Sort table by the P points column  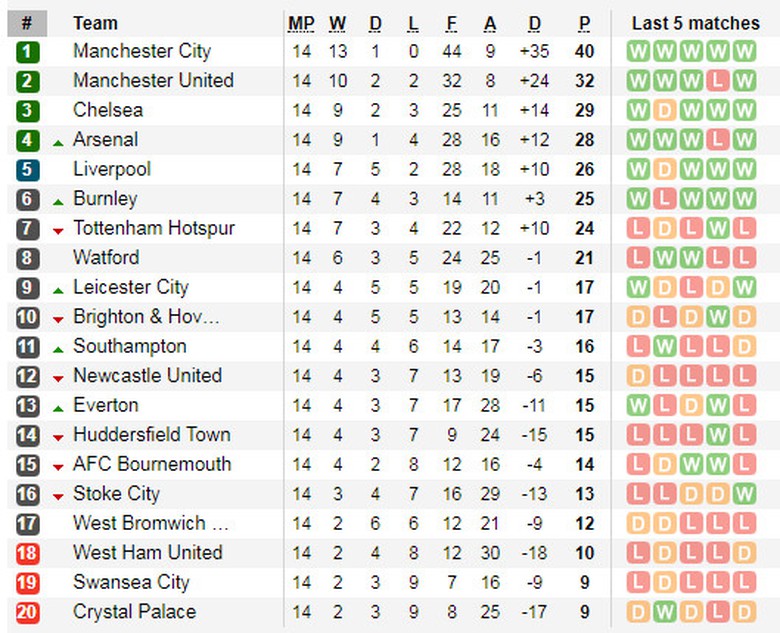click(585, 23)
